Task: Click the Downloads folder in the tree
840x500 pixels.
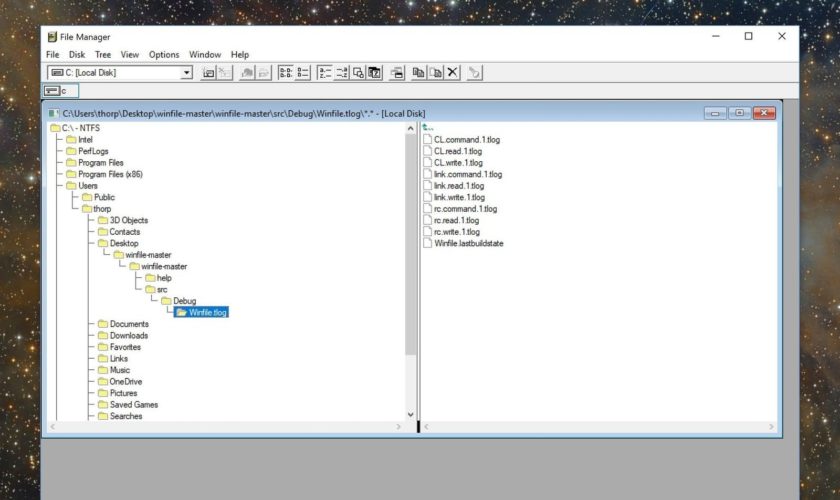Action: pyautogui.click(x=128, y=336)
